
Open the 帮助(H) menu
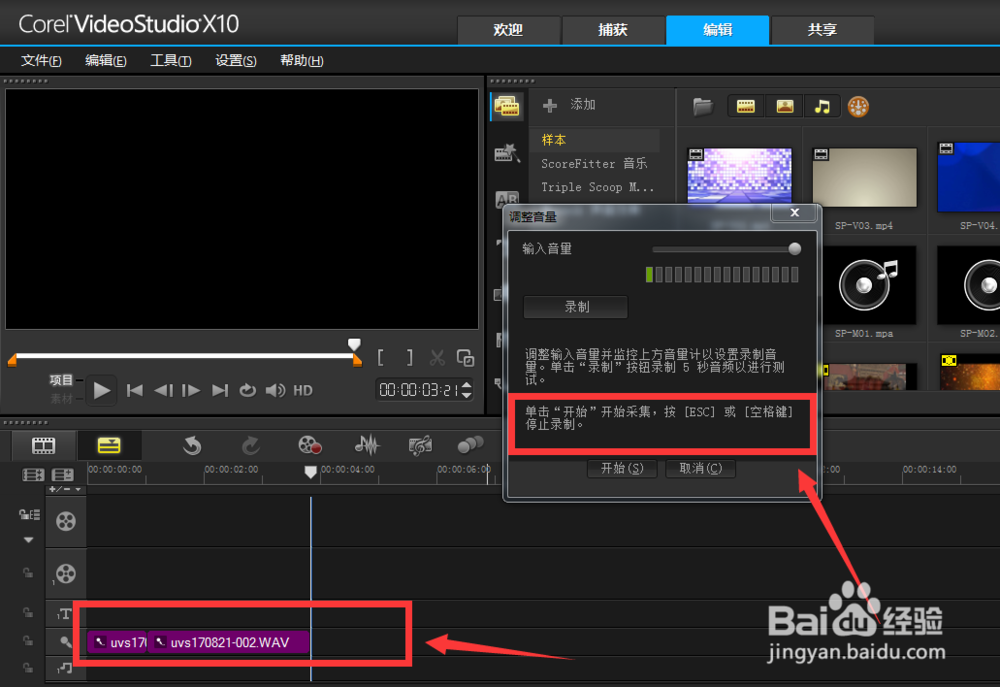pos(302,61)
